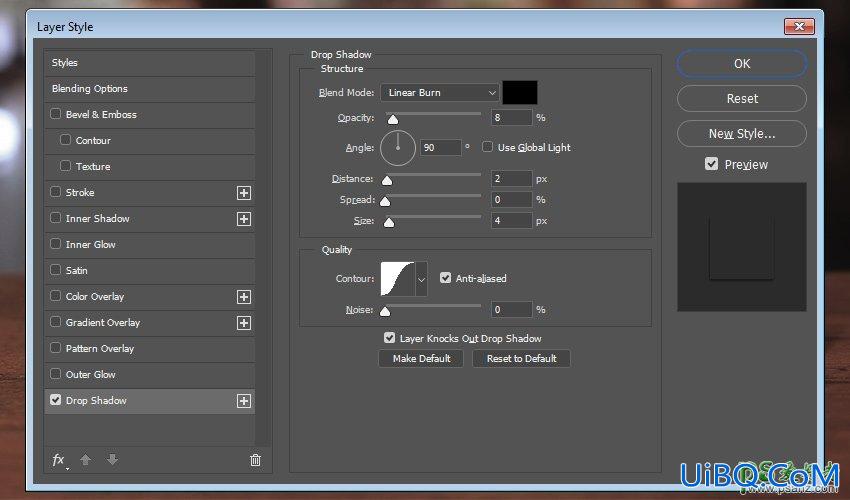Toggle Anti-aliased checkbox

point(445,278)
